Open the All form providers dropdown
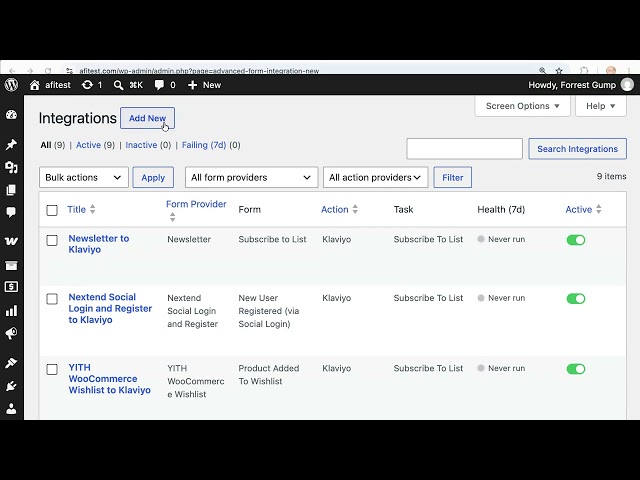Viewport: 640px width, 480px height. click(x=251, y=178)
